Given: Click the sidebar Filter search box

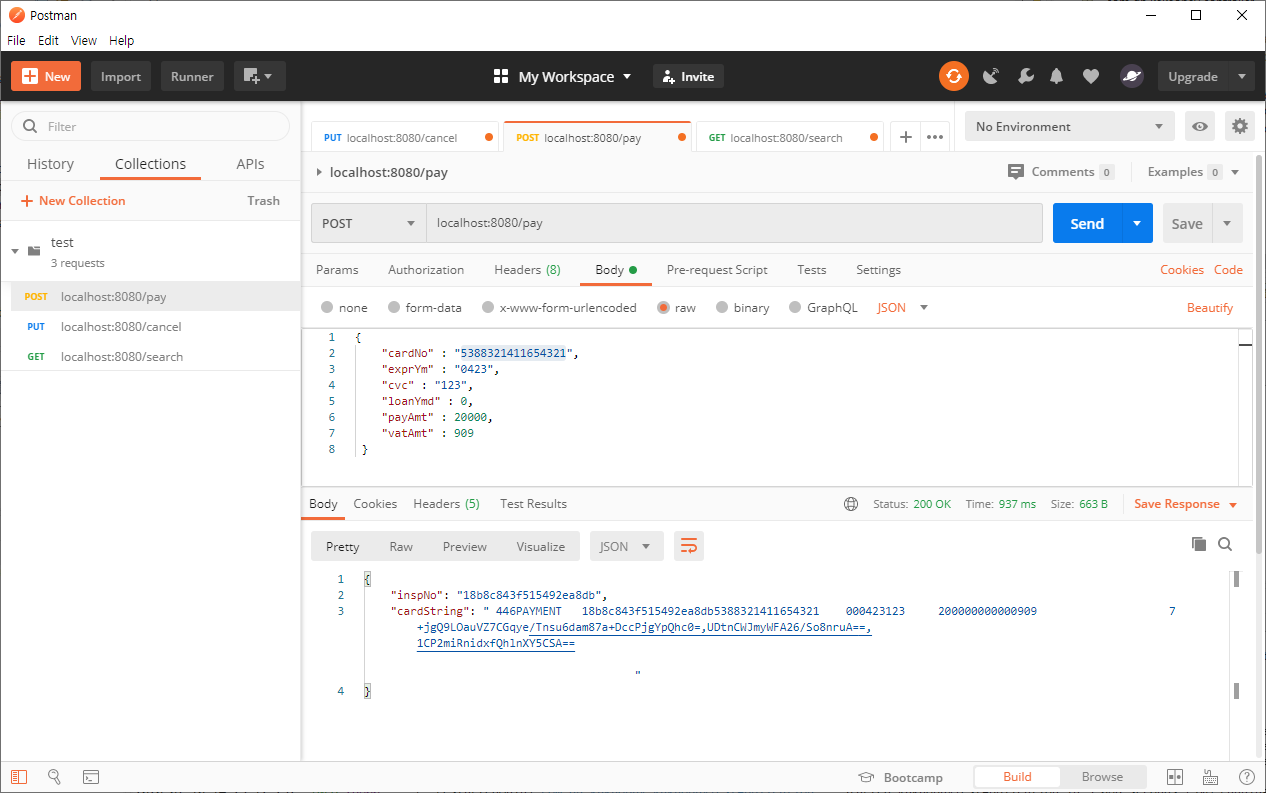Looking at the screenshot, I should pyautogui.click(x=150, y=126).
